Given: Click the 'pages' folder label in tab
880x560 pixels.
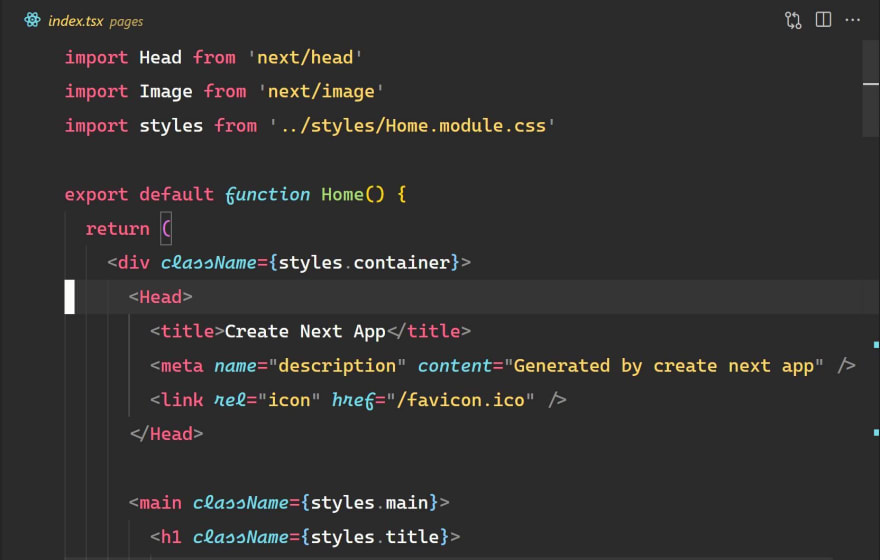Looking at the screenshot, I should [x=126, y=22].
